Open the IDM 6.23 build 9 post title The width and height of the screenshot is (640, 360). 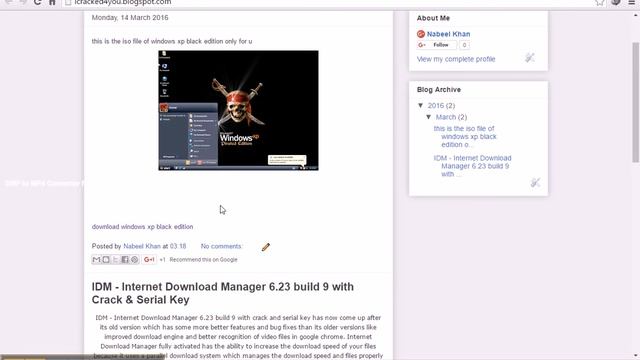pos(222,293)
